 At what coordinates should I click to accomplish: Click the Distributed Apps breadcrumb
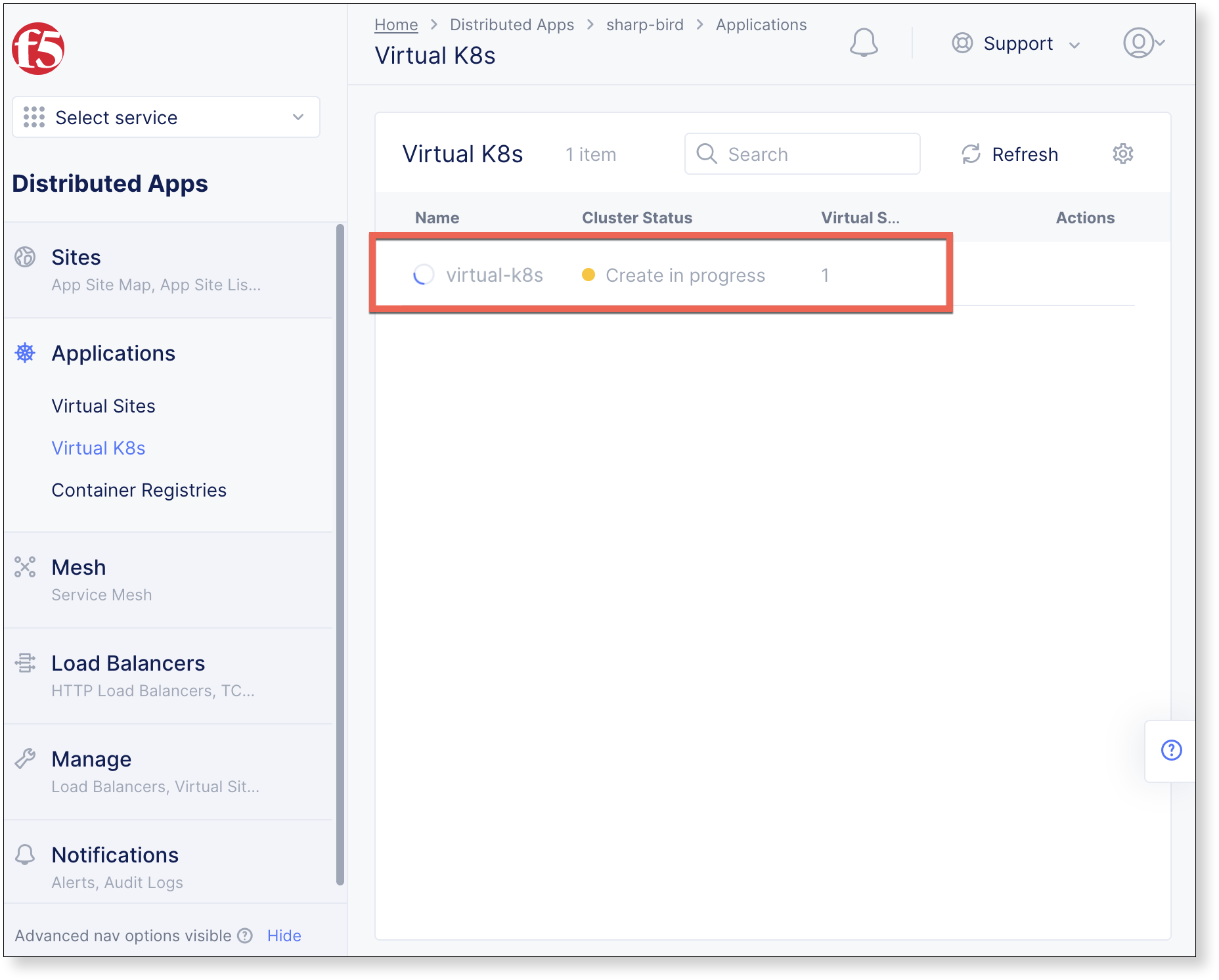(512, 25)
